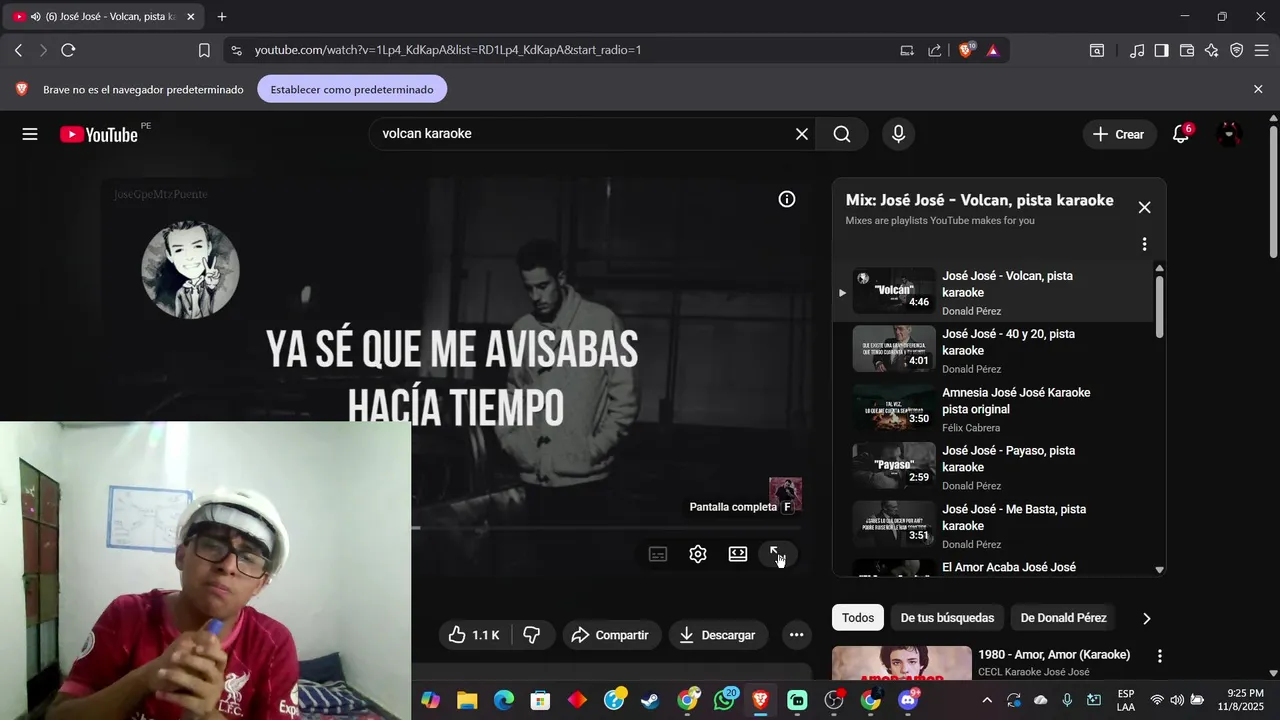Toggle subtitles button in player

(x=658, y=554)
